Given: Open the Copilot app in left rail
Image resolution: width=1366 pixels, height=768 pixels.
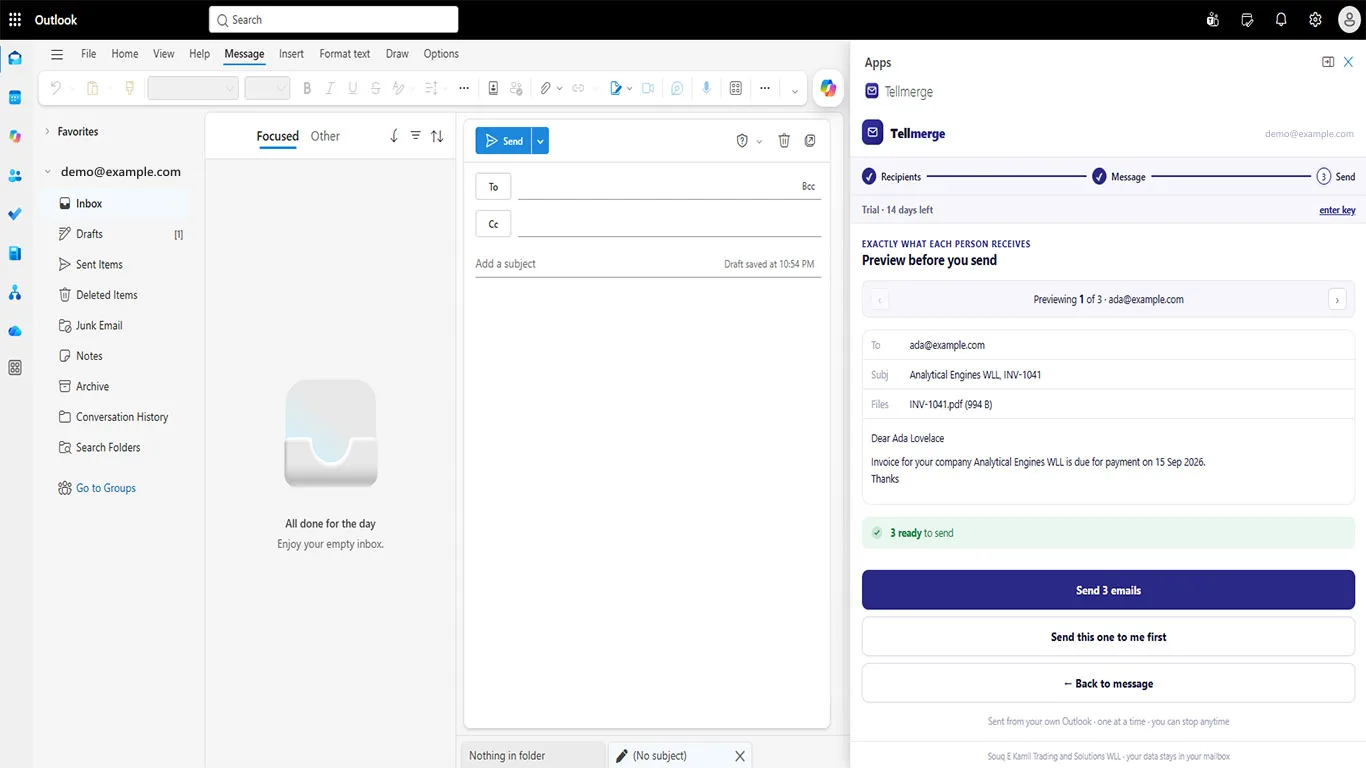Looking at the screenshot, I should [15, 136].
